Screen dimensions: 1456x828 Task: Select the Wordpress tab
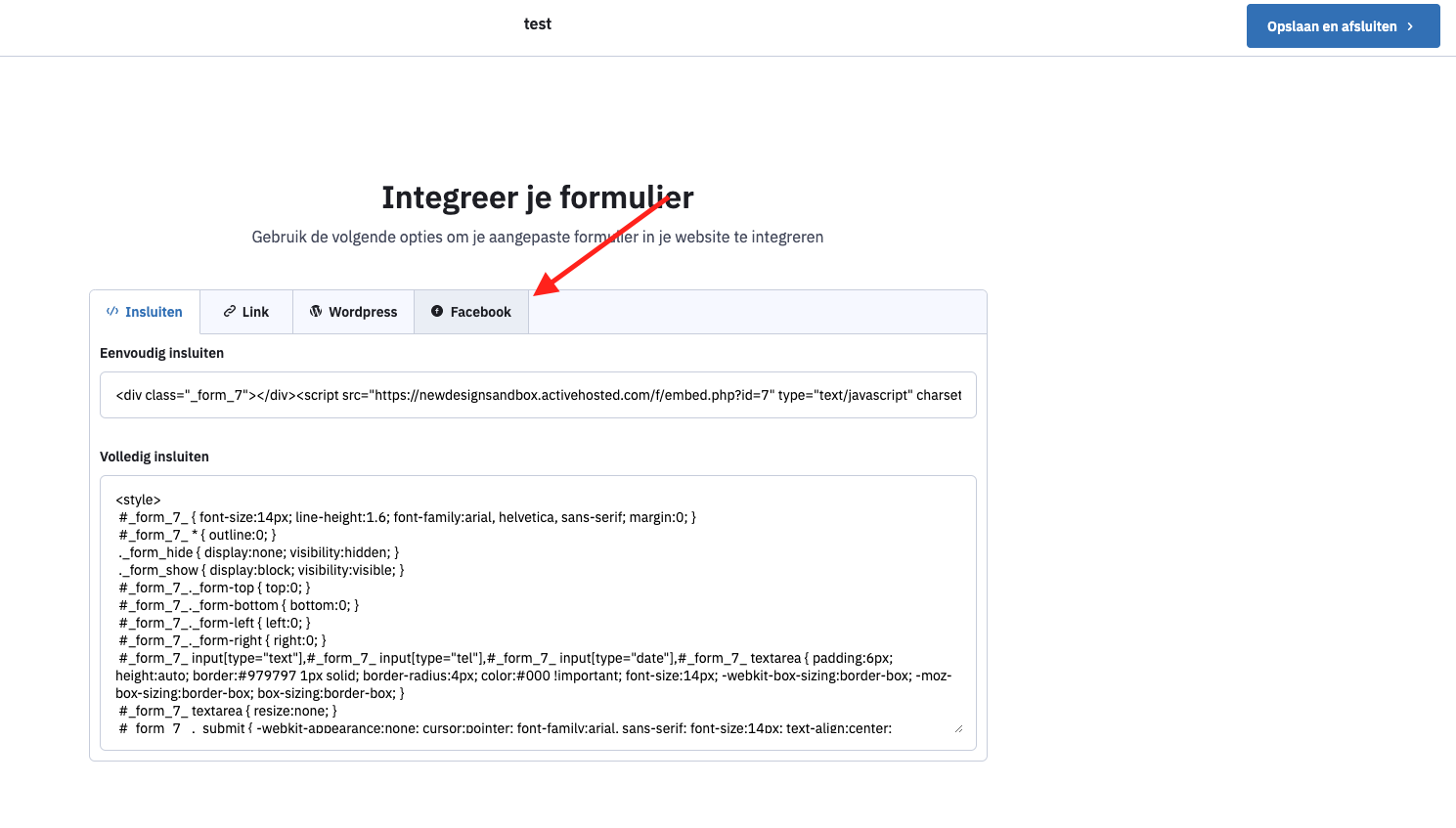pyautogui.click(x=354, y=312)
